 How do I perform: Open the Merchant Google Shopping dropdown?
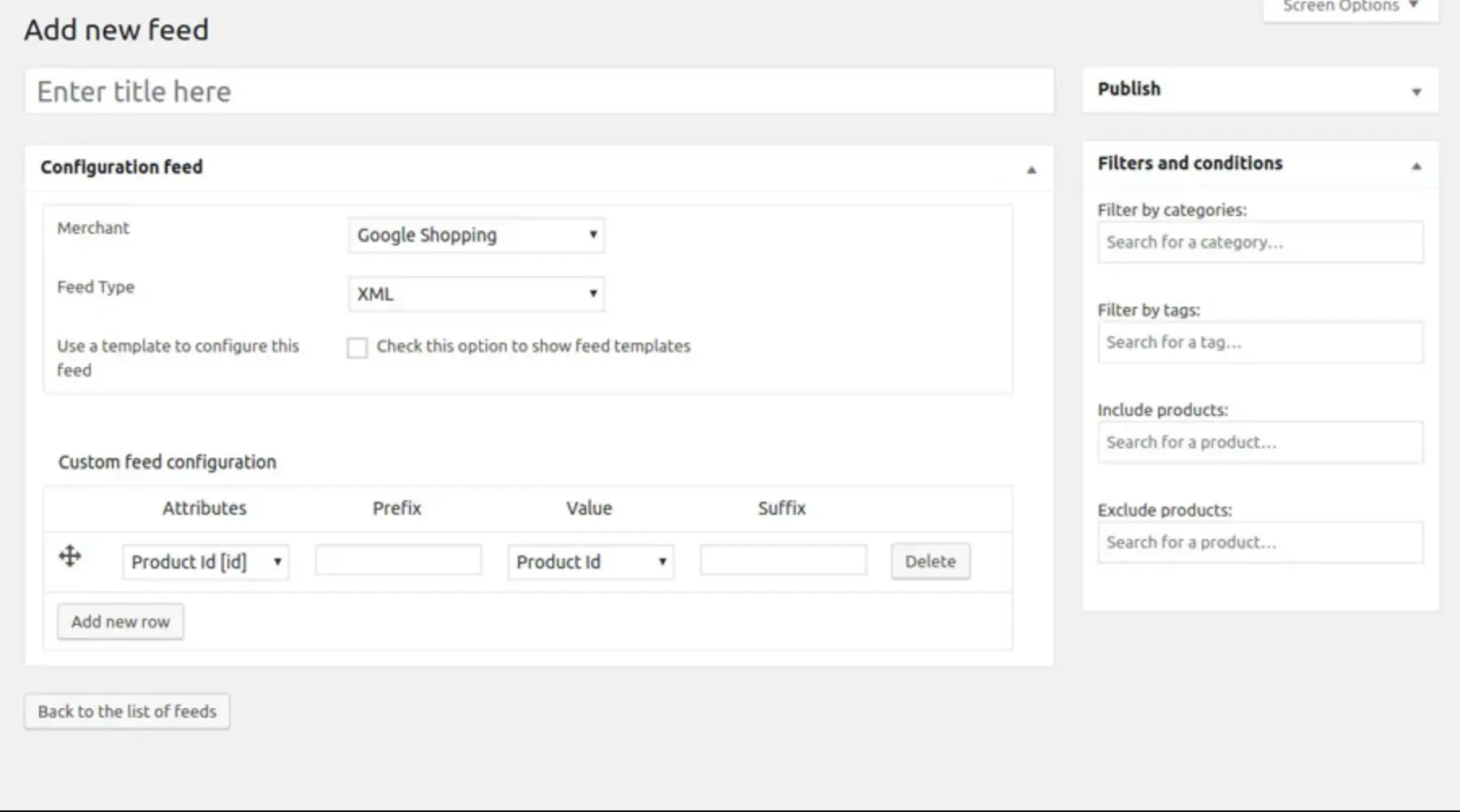pyautogui.click(x=476, y=235)
